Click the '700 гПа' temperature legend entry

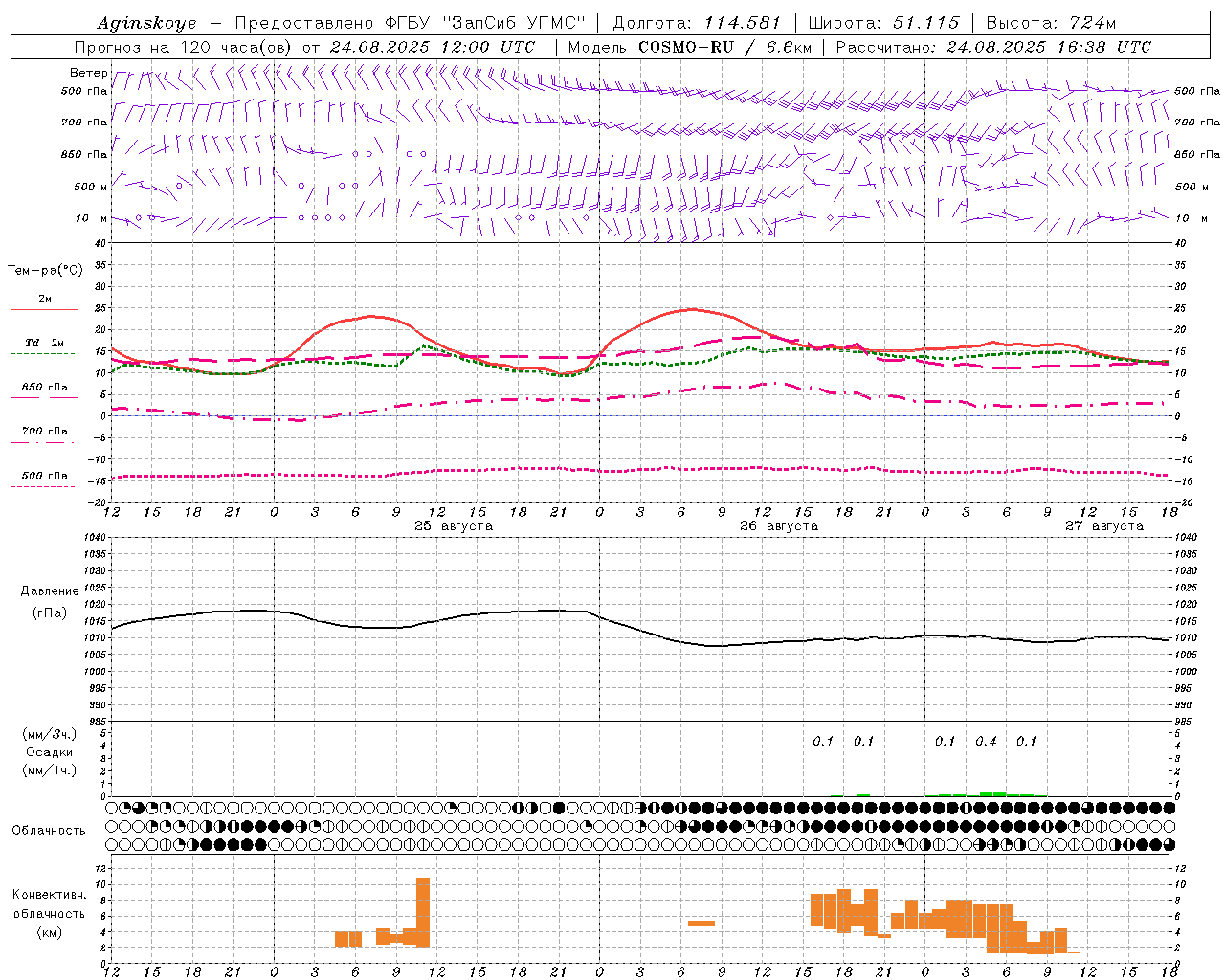(45, 431)
